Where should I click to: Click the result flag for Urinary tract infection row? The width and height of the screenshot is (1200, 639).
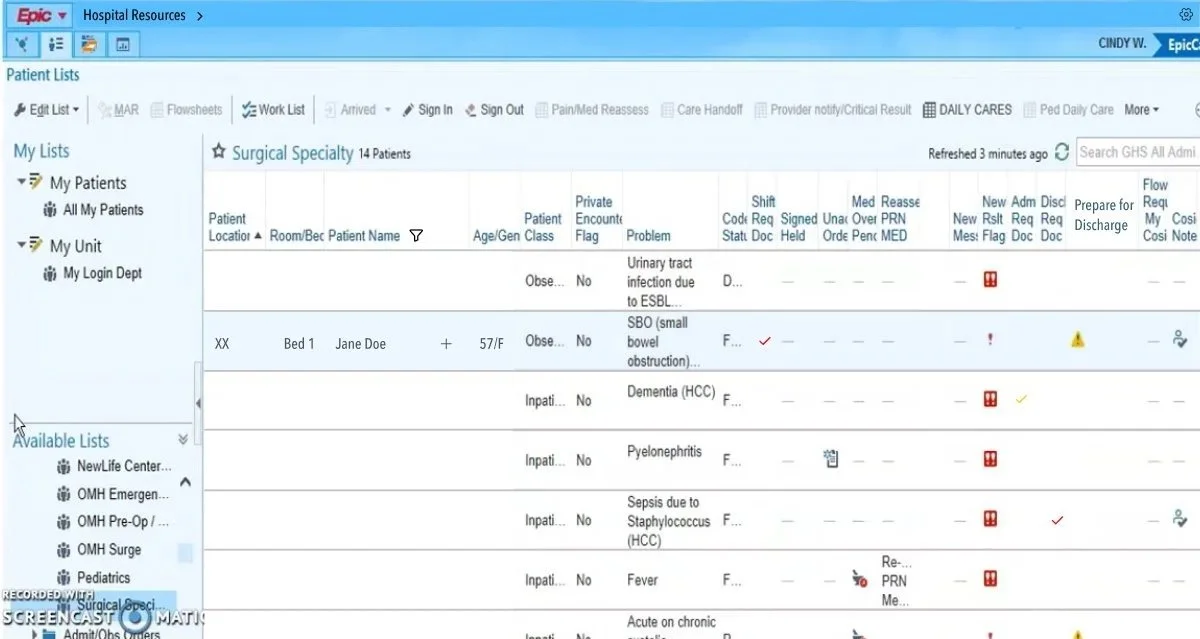(x=990, y=280)
